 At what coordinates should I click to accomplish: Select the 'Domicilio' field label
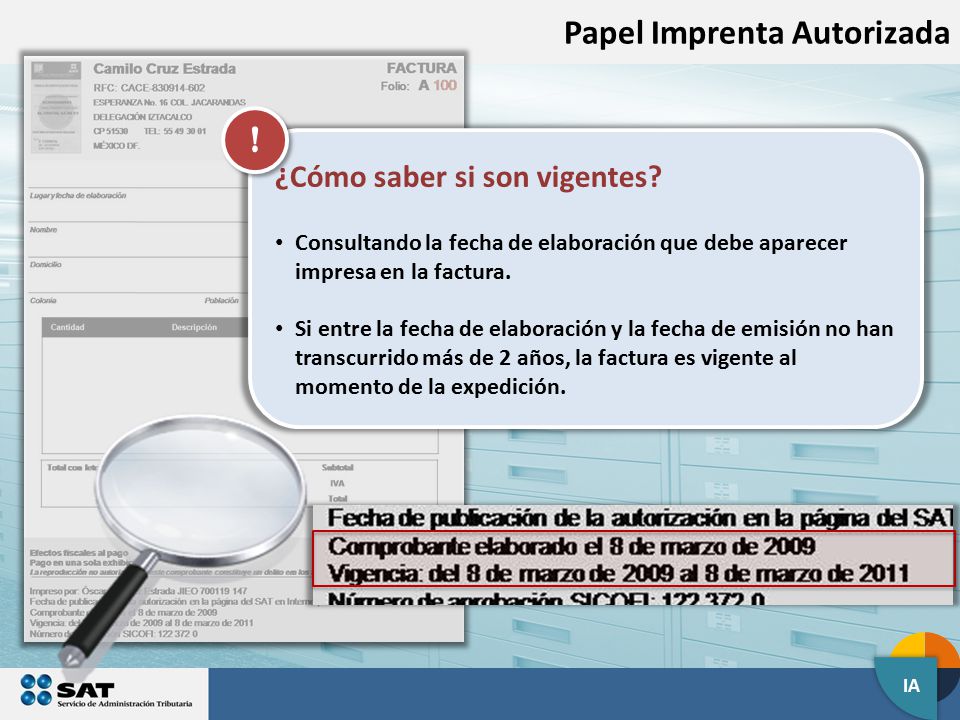[46, 264]
